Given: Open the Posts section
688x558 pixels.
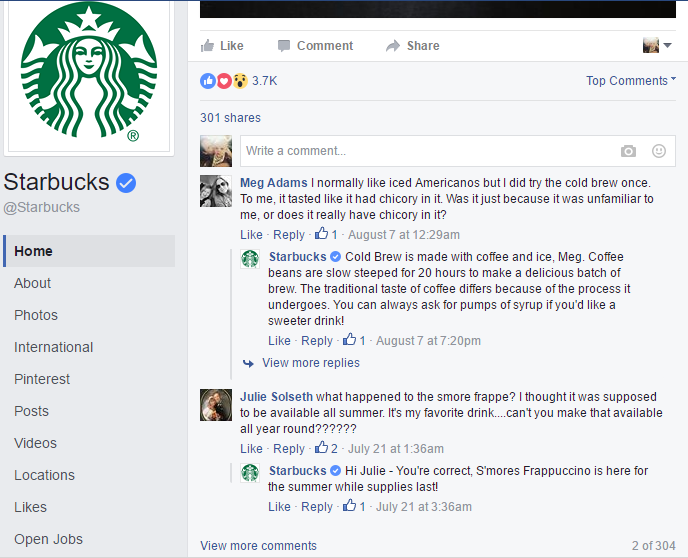Looking at the screenshot, I should 31,411.
